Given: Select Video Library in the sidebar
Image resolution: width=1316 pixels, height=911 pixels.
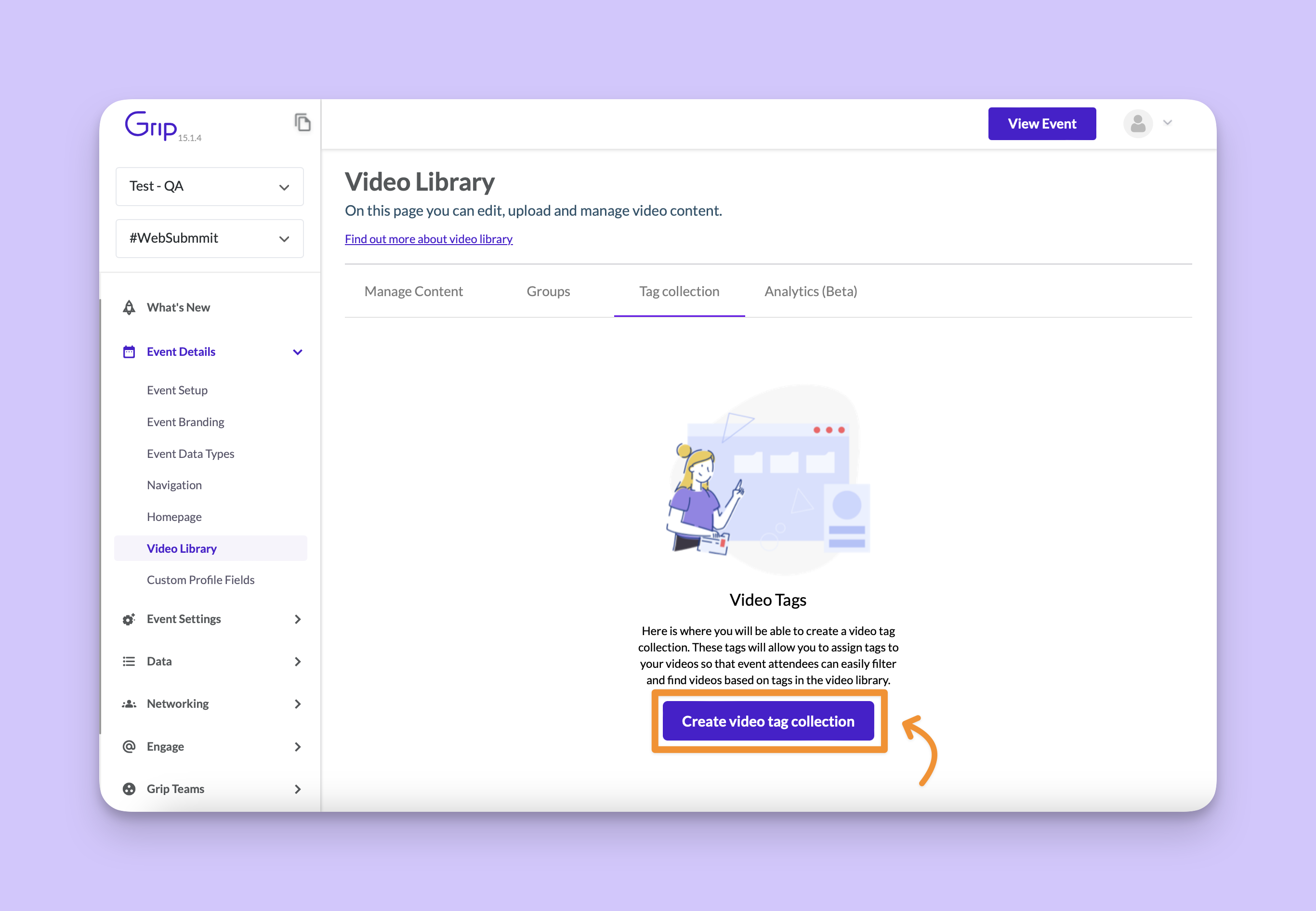Looking at the screenshot, I should point(210,548).
